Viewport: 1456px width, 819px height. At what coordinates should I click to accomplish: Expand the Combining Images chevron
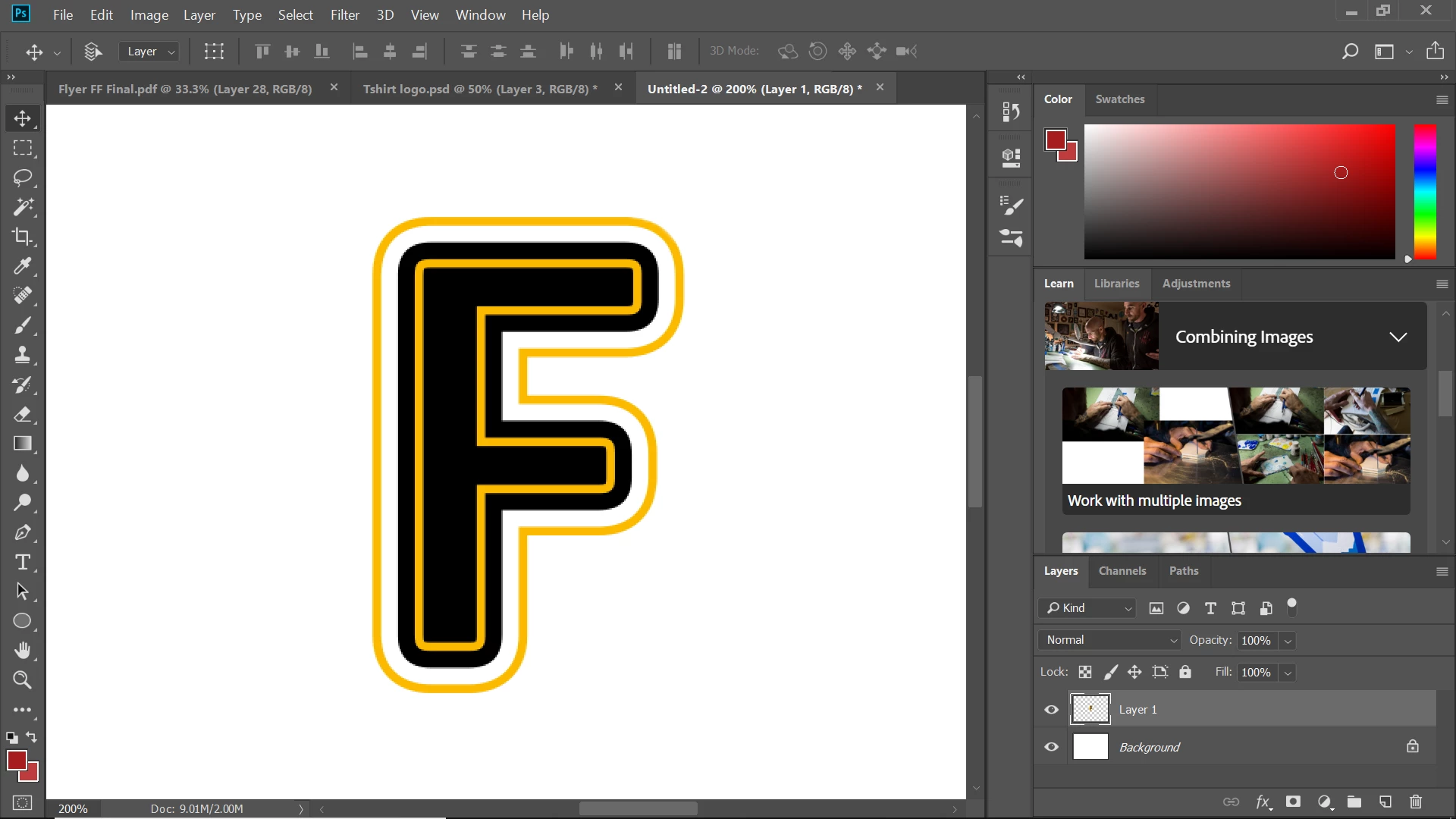coord(1398,337)
